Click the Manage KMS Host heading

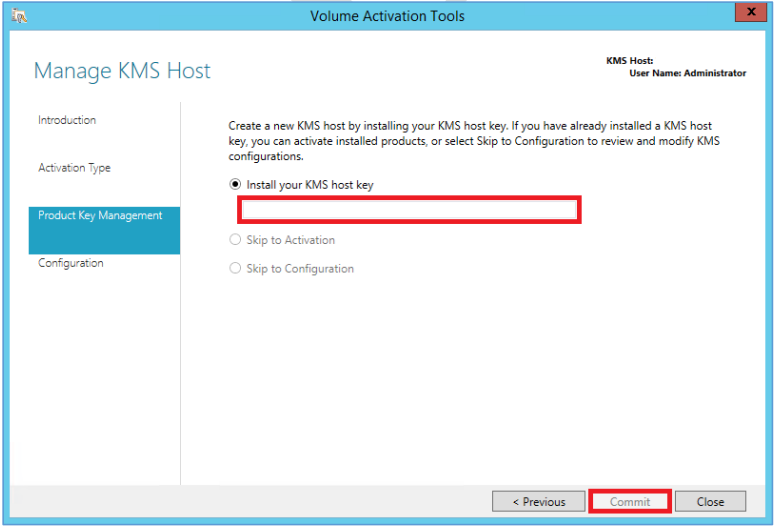[122, 71]
